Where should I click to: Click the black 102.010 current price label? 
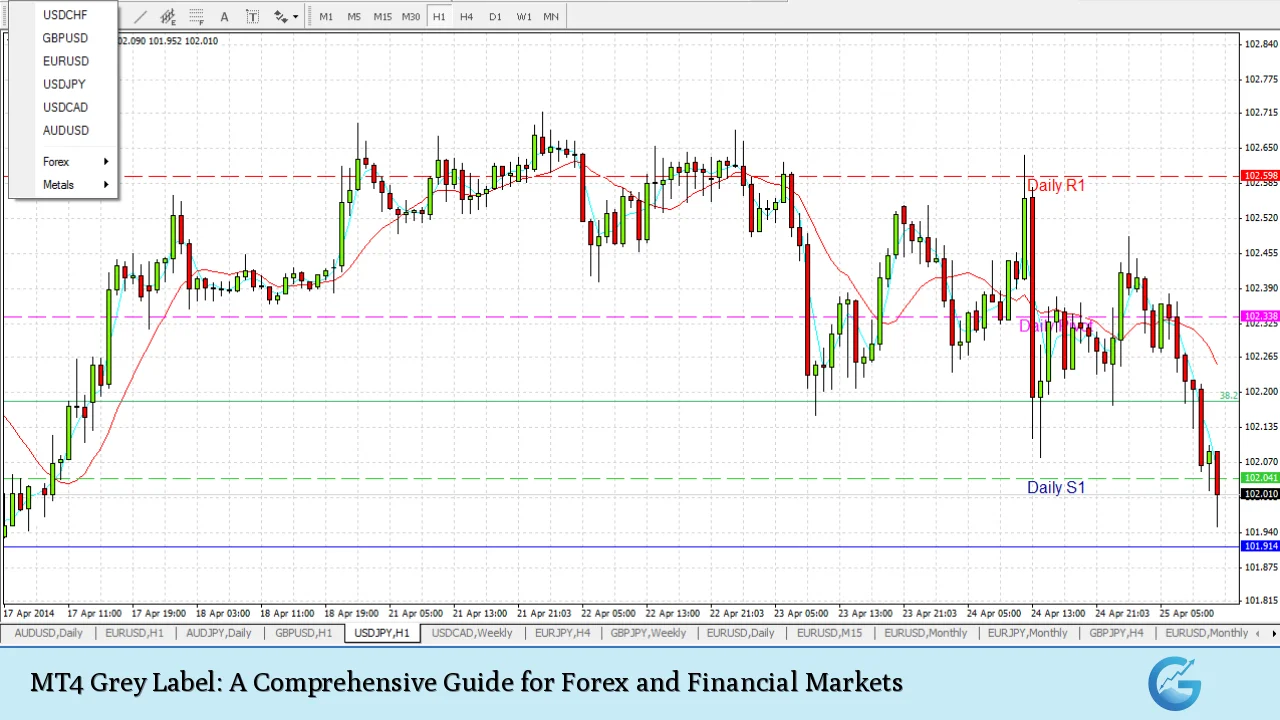[1260, 494]
